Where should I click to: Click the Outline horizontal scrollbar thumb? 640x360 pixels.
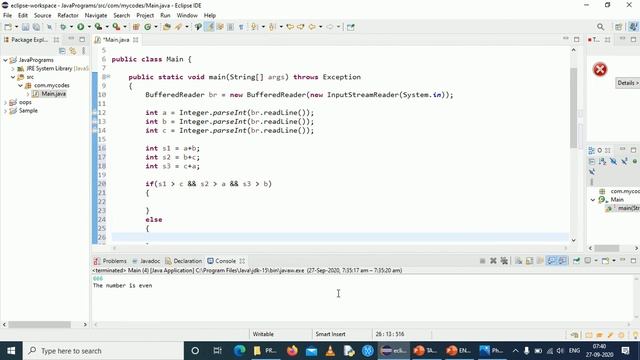tap(607, 248)
